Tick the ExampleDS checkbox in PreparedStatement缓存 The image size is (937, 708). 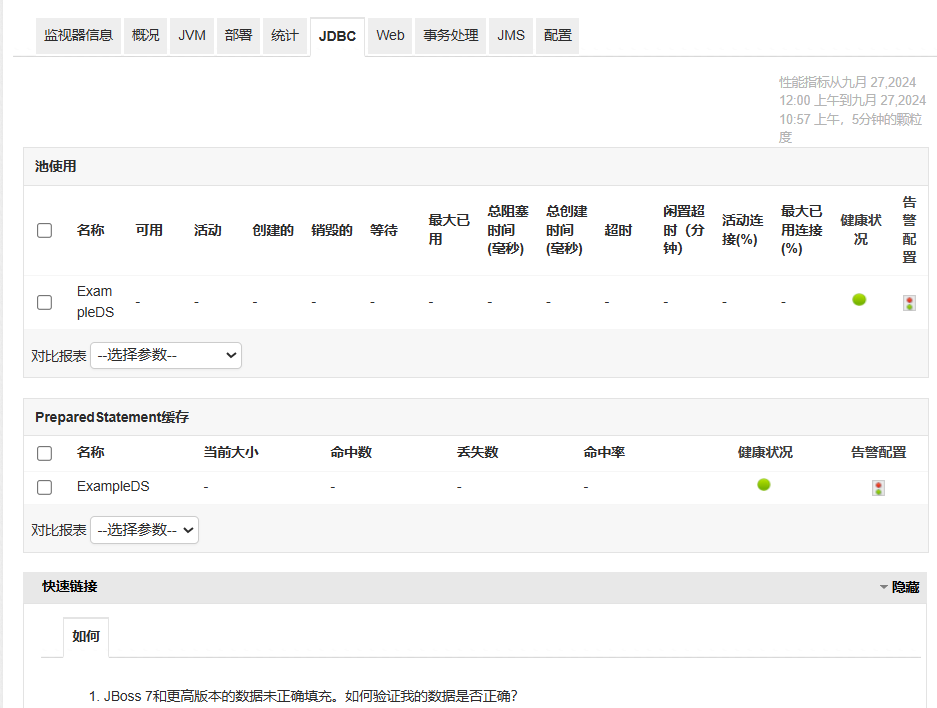[45, 487]
